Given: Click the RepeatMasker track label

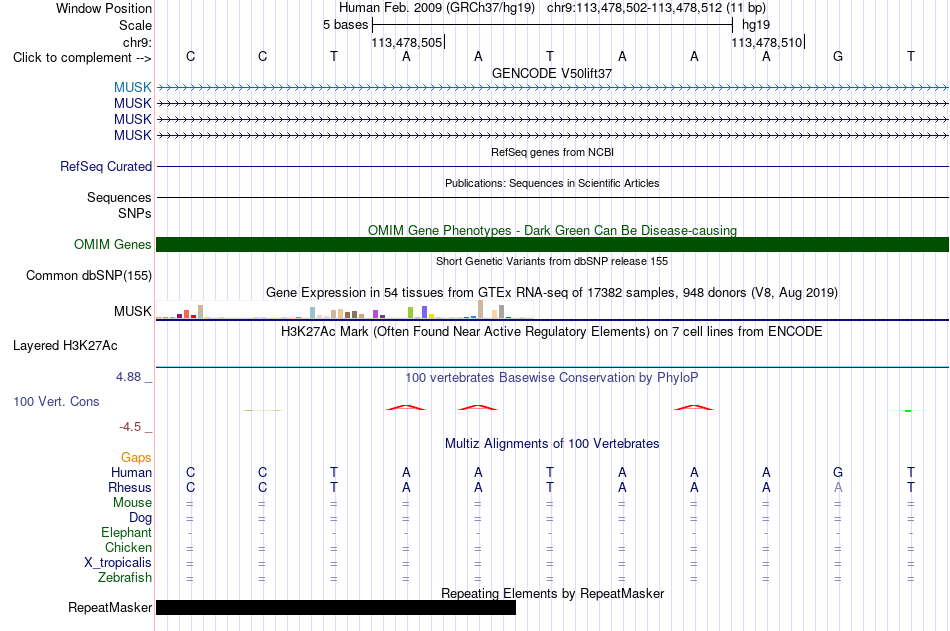Looking at the screenshot, I should [110, 607].
